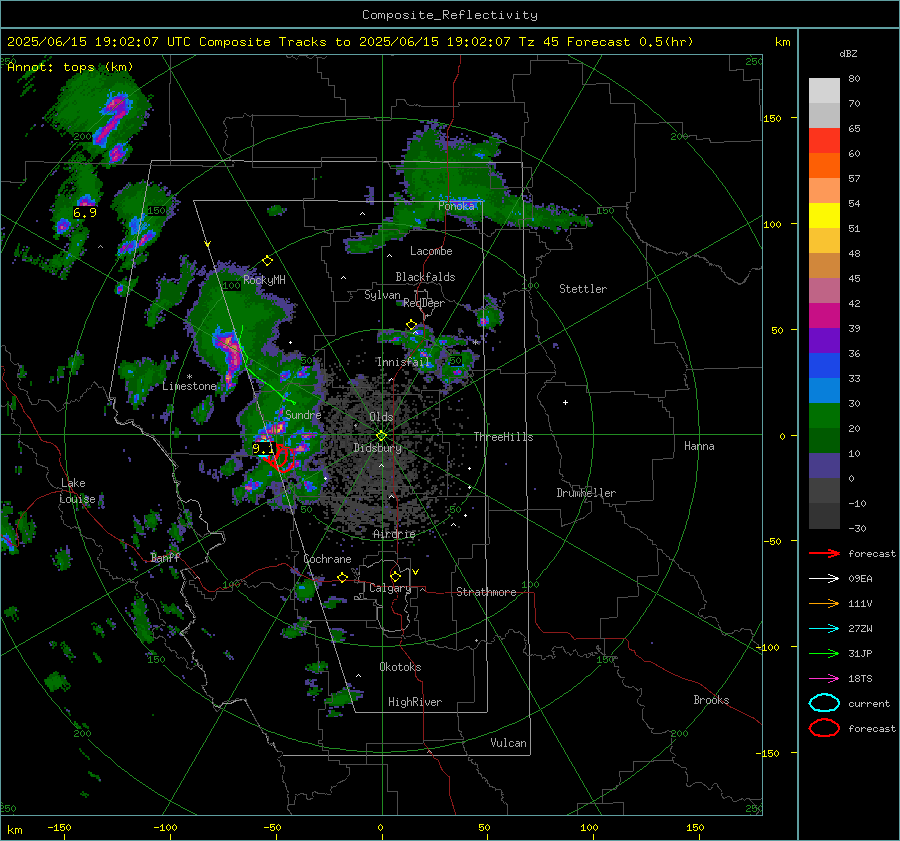The width and height of the screenshot is (900, 841).
Task: Click the Blackfalds city label
Action: pyautogui.click(x=425, y=277)
